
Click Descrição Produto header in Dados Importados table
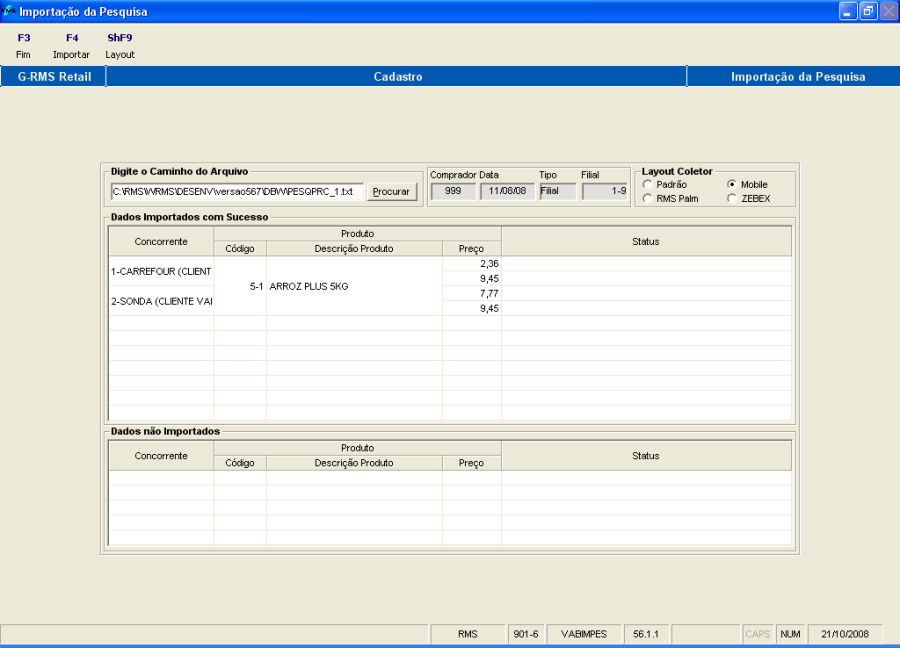pos(354,249)
